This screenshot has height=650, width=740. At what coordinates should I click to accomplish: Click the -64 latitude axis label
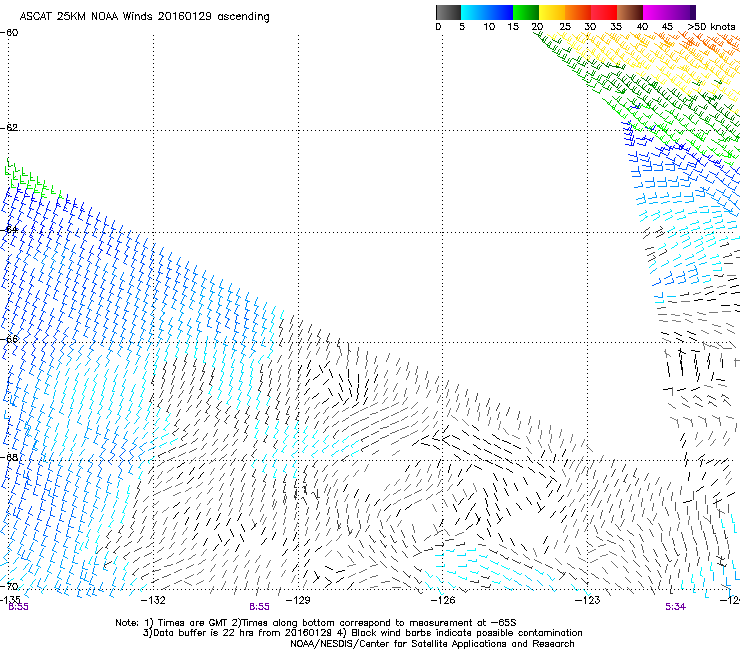(x=9, y=229)
